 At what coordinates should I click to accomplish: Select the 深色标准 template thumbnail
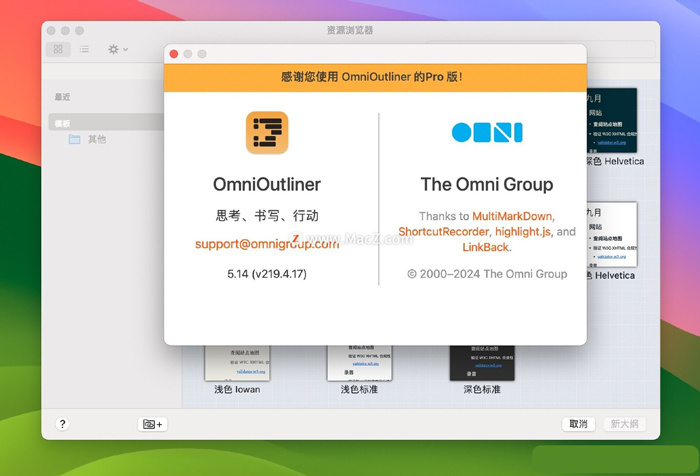(482, 363)
